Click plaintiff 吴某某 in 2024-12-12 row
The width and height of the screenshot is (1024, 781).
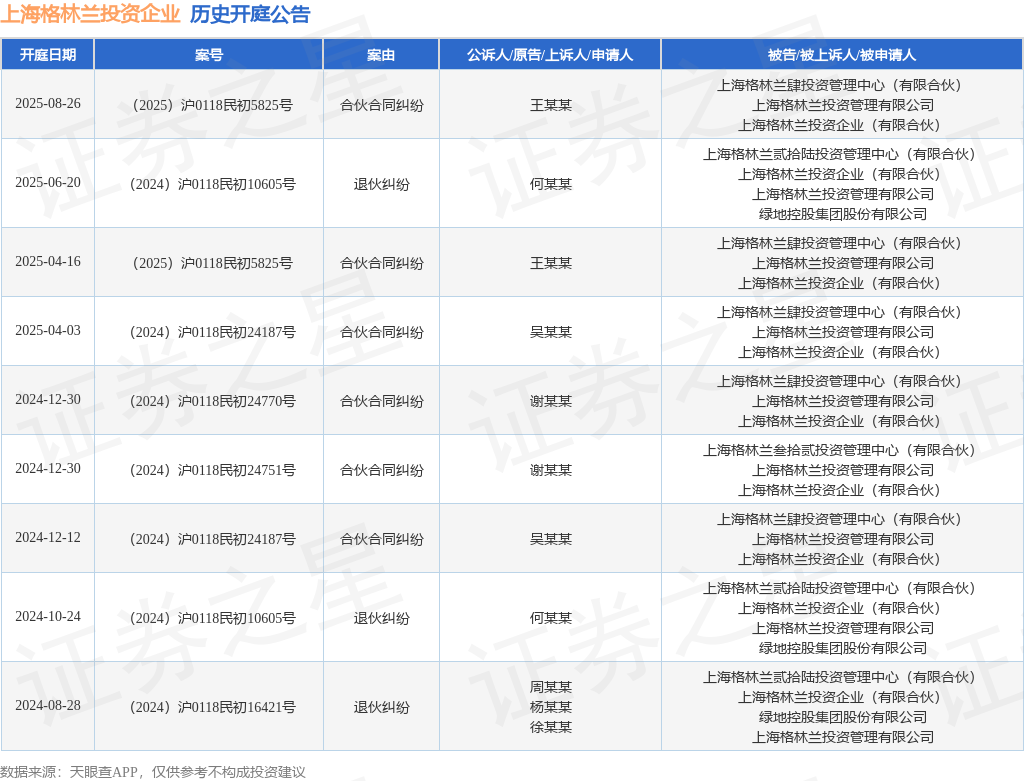pyautogui.click(x=551, y=539)
